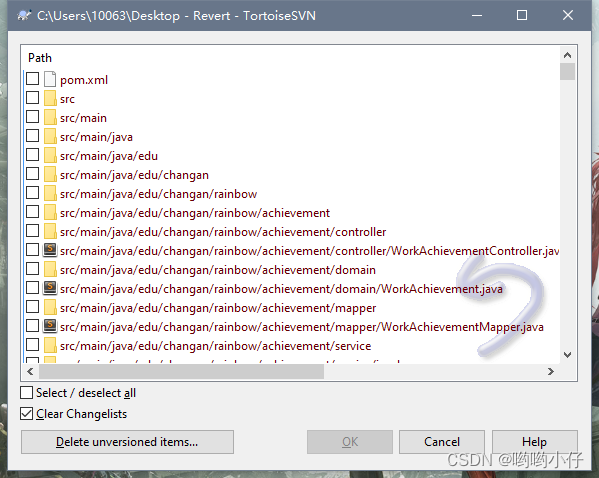Minimize the TortoiseSVN Revert window

pos(477,16)
